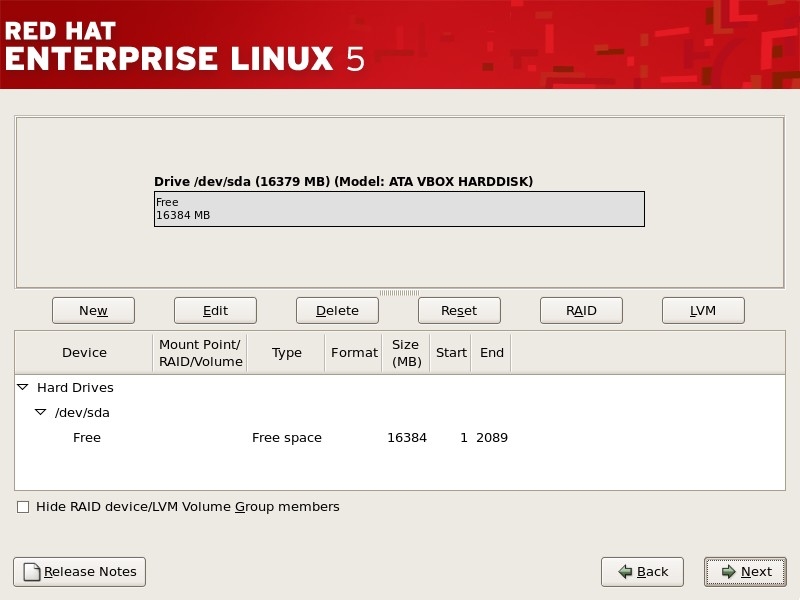Click the Mount Point/RAID/Volume column header

point(200,353)
